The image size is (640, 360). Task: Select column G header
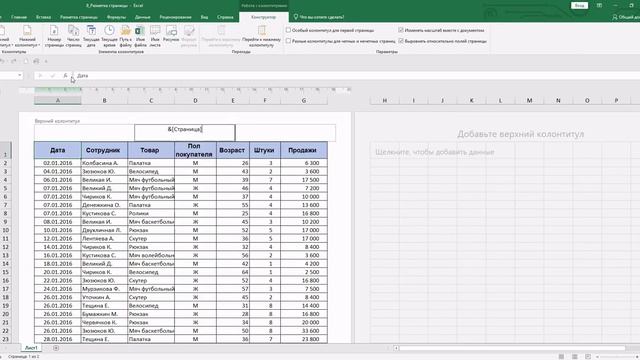click(304, 100)
